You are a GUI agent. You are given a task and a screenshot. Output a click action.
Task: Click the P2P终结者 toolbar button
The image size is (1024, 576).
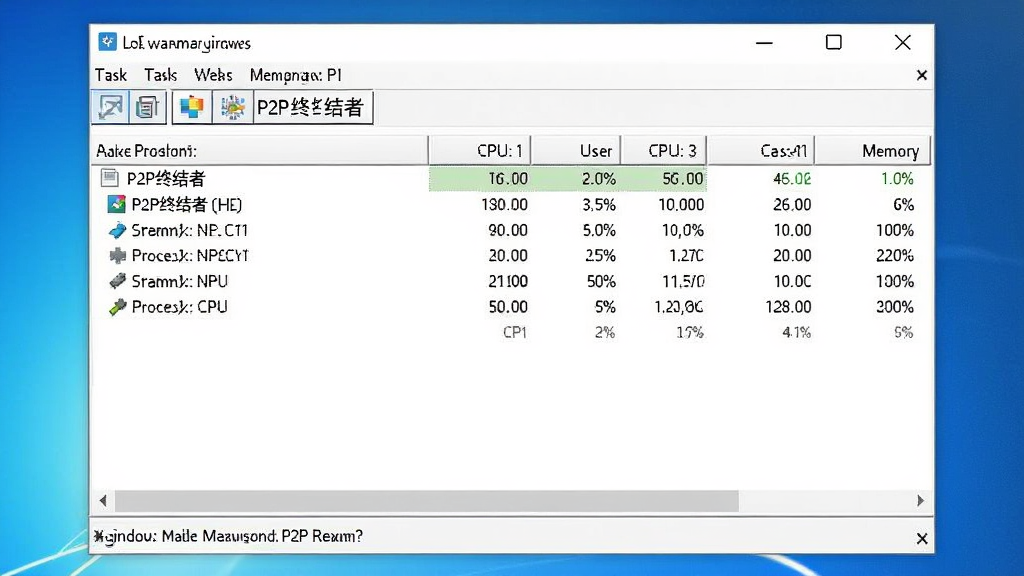[312, 107]
